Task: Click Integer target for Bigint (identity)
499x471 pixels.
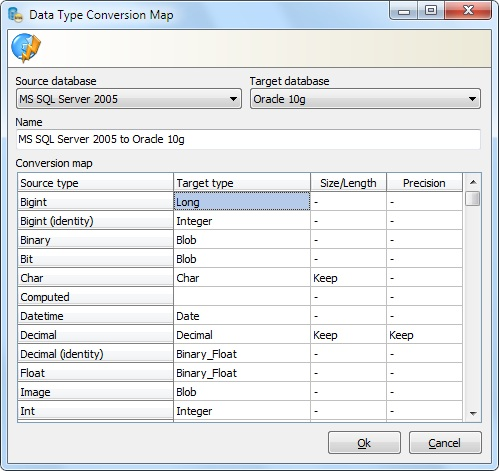Action: coord(242,220)
